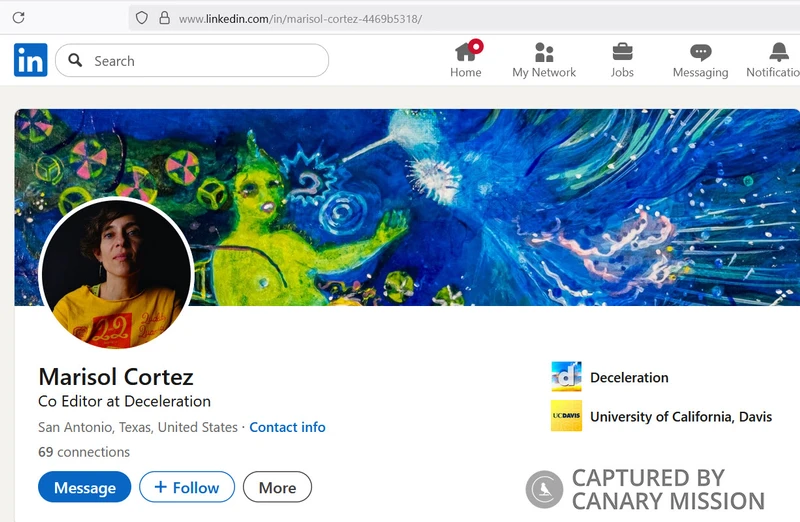
Task: Click the search magnifier icon
Action: 75,60
